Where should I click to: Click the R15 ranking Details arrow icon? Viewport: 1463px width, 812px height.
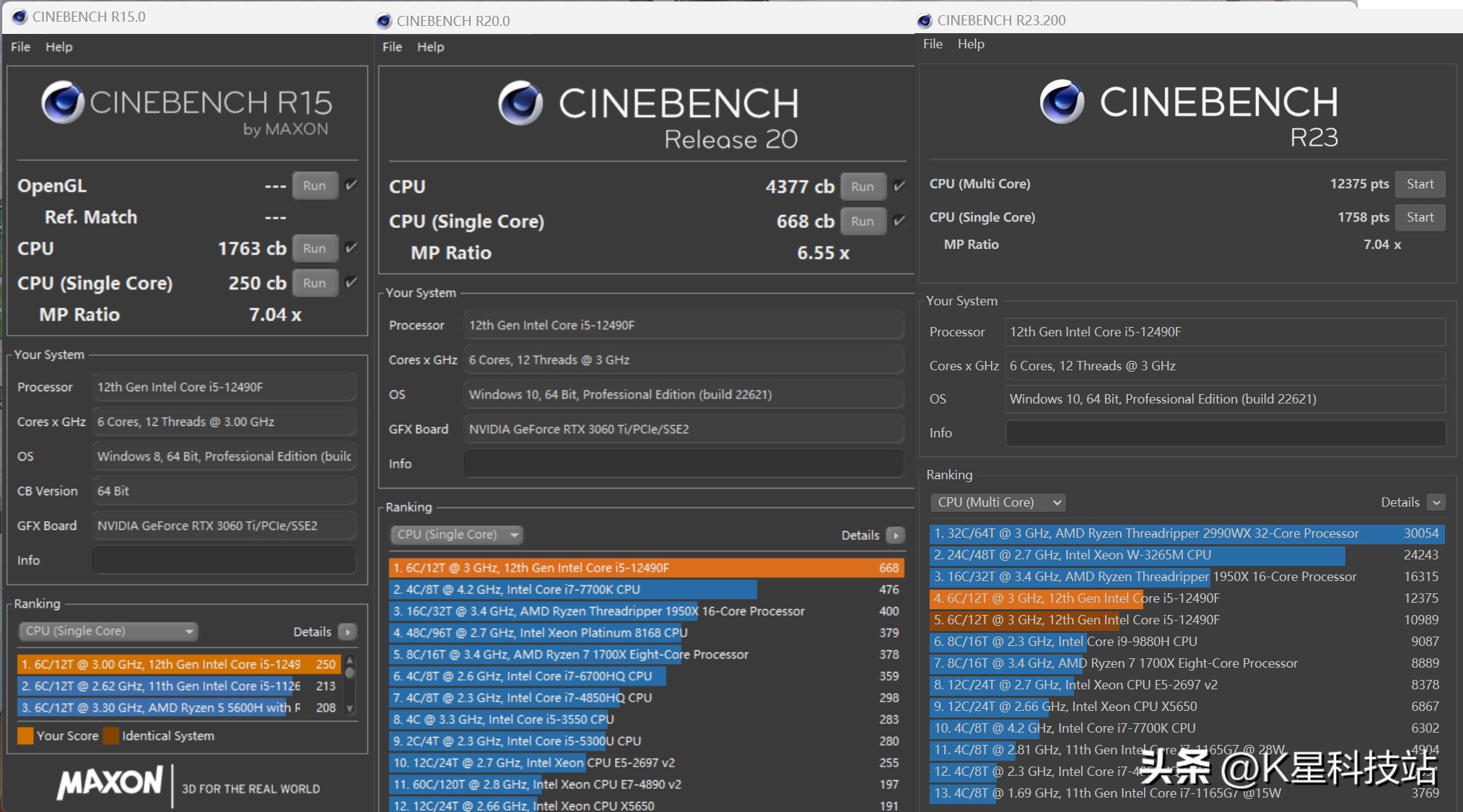(348, 632)
